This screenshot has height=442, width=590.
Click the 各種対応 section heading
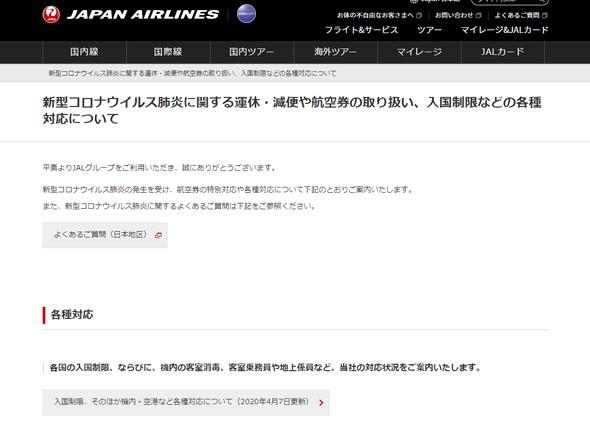pyautogui.click(x=72, y=314)
